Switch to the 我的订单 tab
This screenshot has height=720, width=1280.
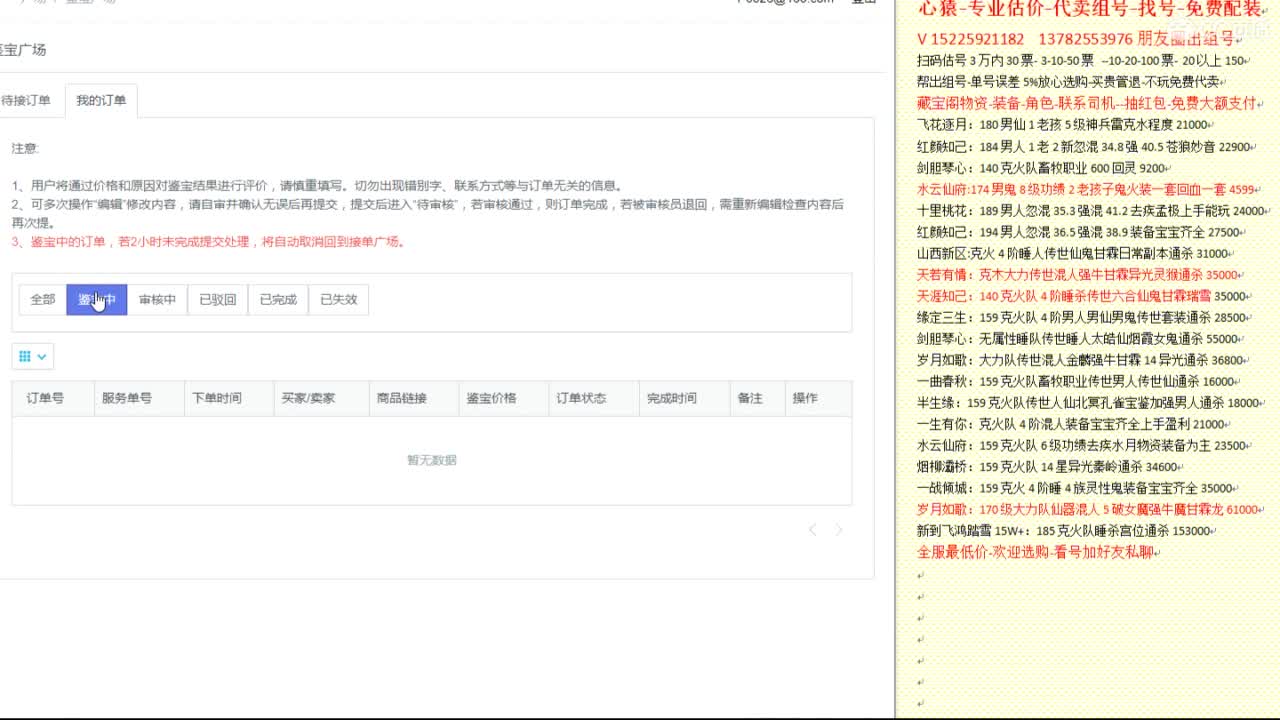click(99, 99)
